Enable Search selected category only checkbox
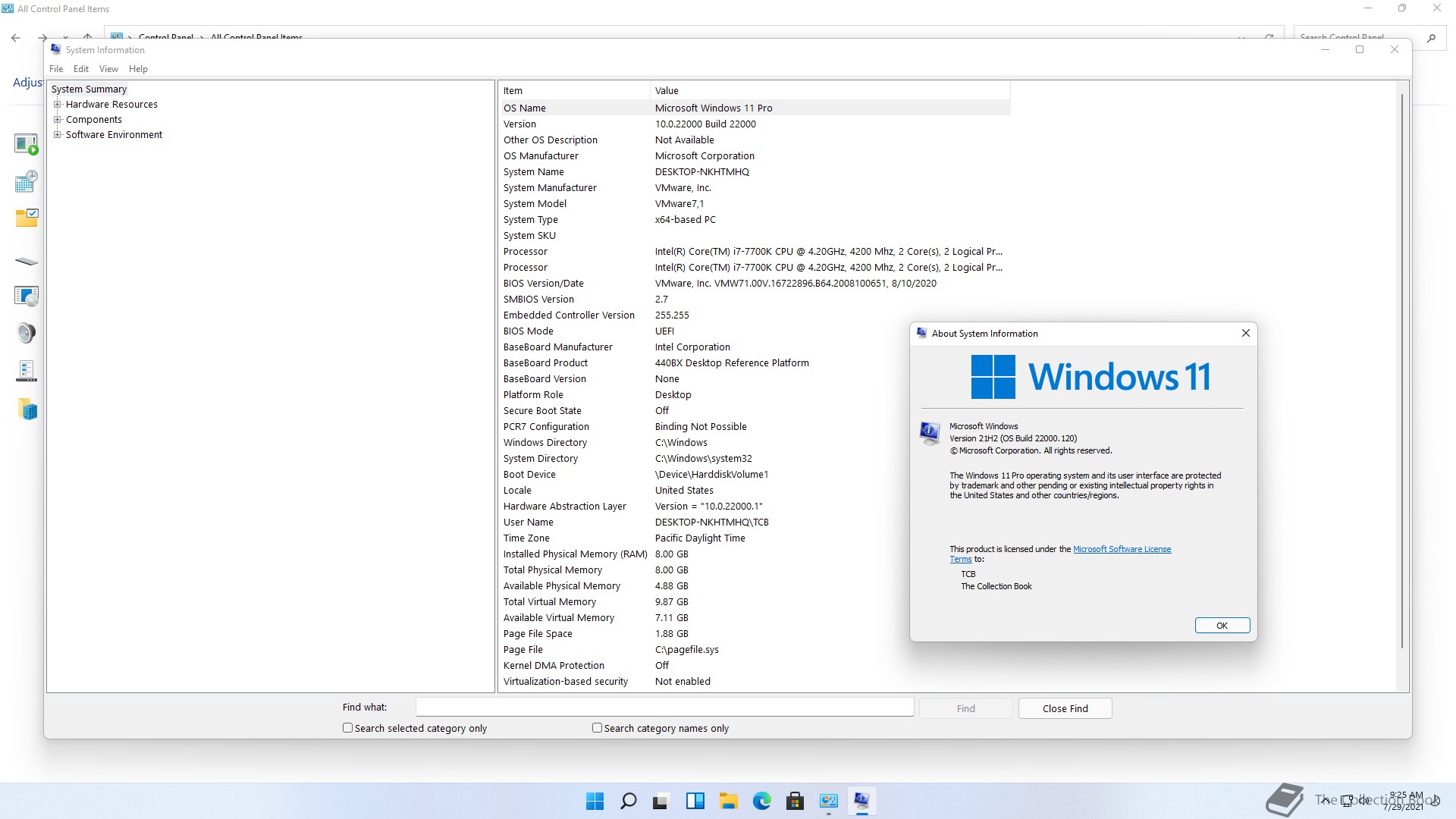Image resolution: width=1456 pixels, height=819 pixels. point(348,728)
